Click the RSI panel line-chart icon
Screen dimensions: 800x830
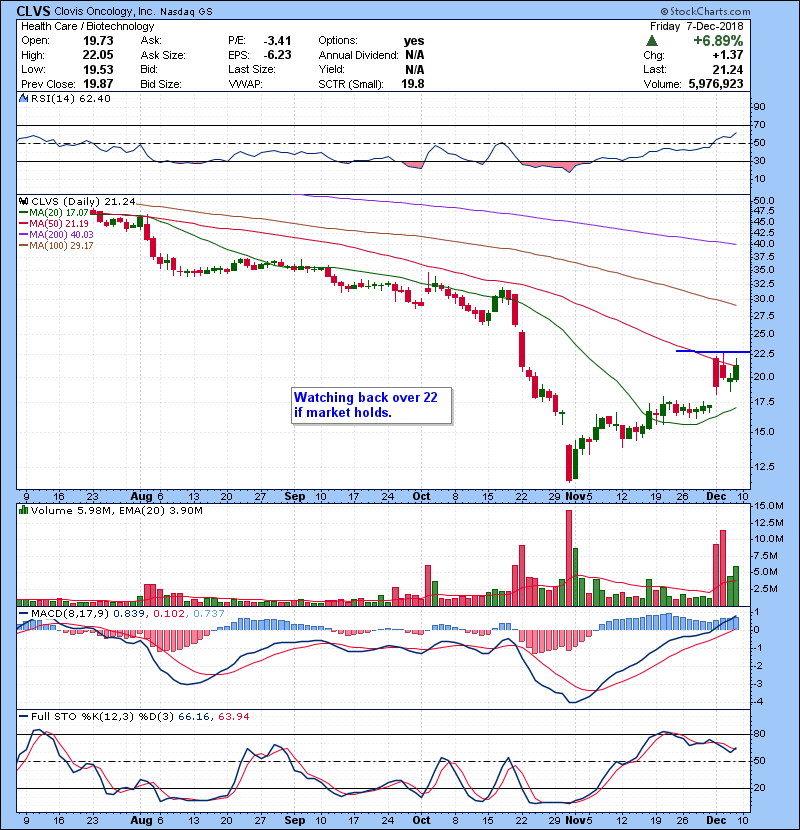23,98
